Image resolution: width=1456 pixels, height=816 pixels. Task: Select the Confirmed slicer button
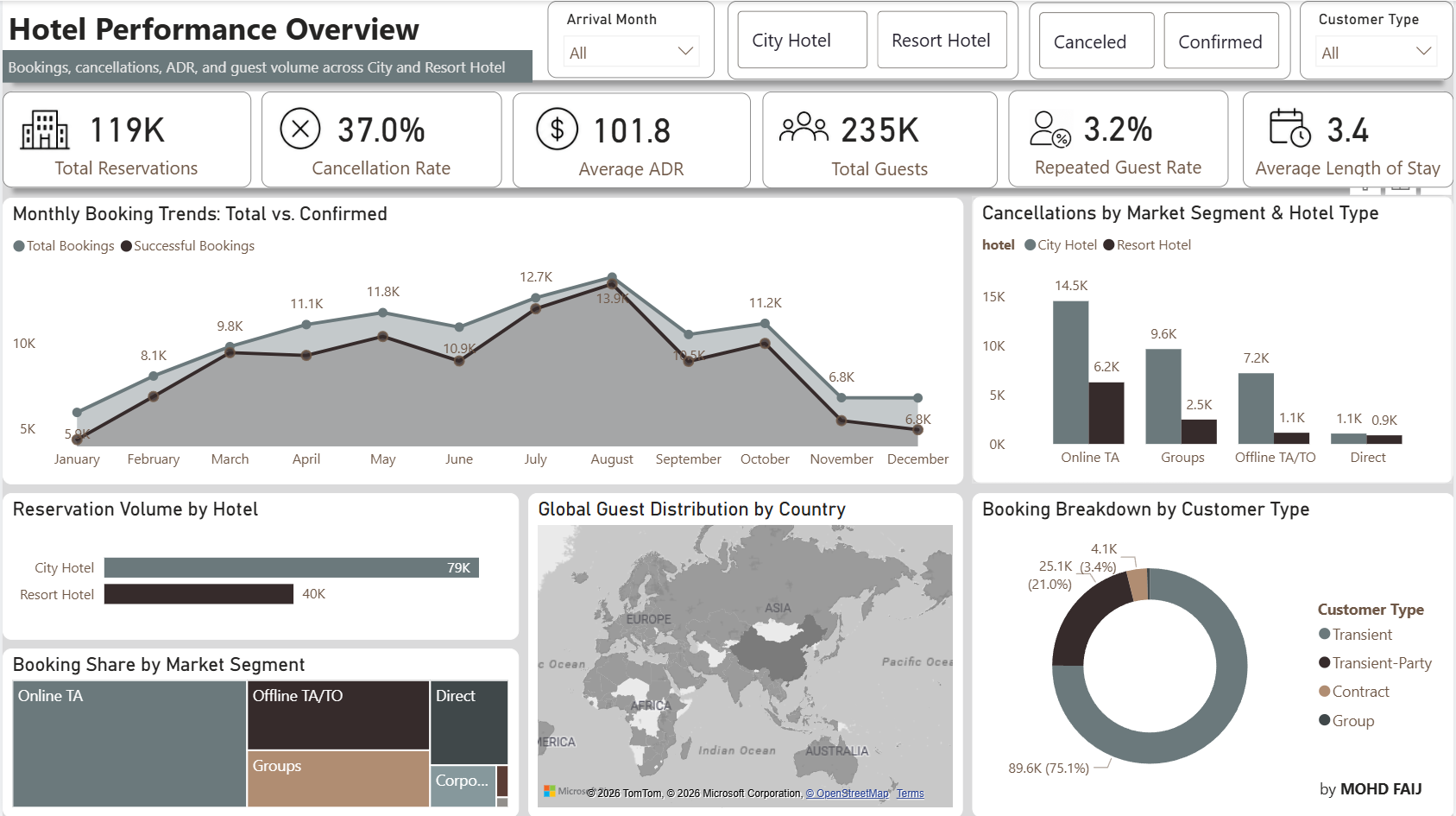click(1221, 41)
